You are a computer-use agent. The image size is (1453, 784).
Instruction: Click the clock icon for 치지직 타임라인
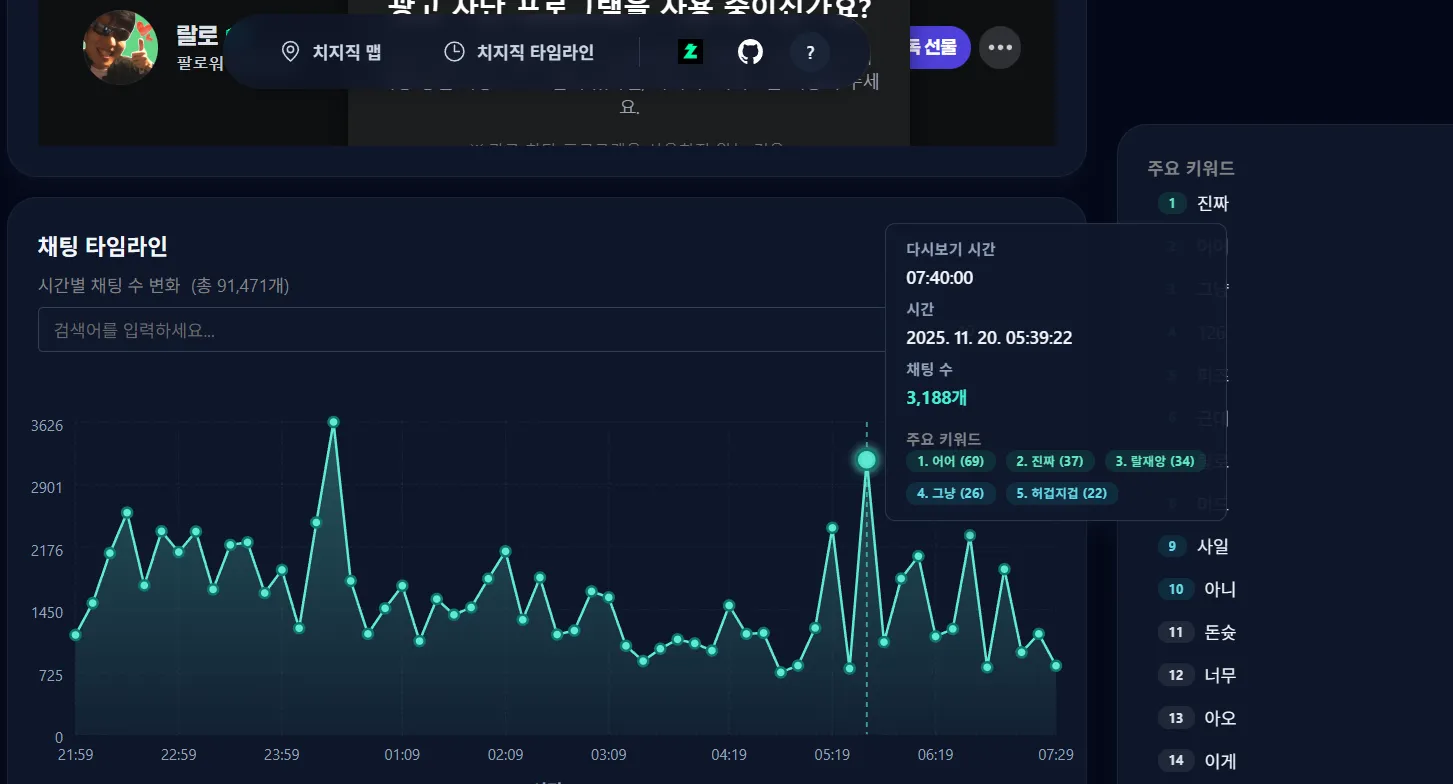click(x=454, y=52)
